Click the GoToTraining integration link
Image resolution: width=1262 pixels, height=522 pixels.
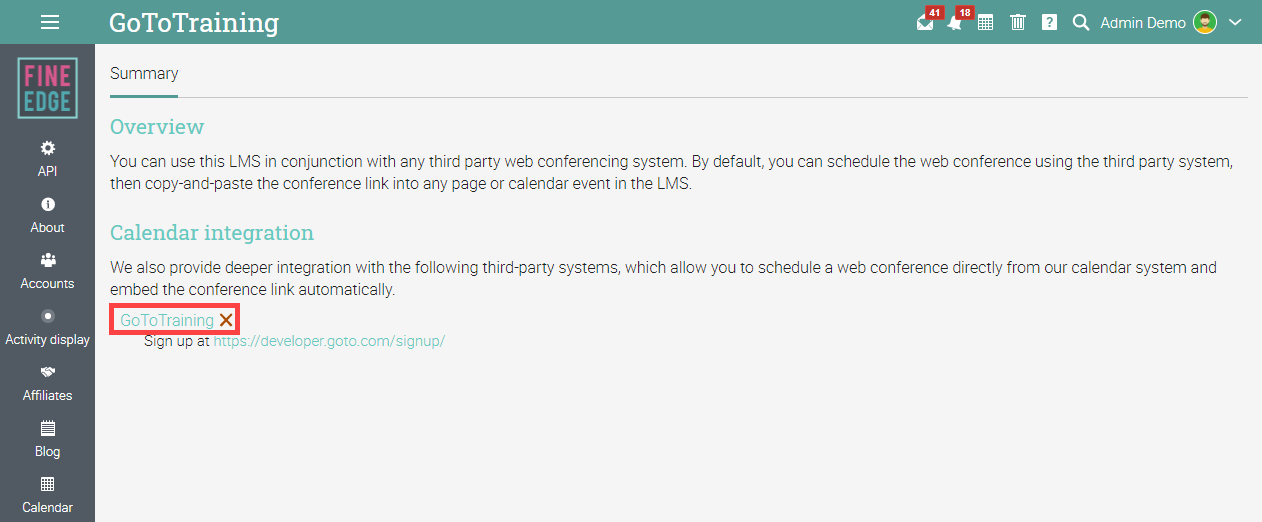pyautogui.click(x=167, y=320)
